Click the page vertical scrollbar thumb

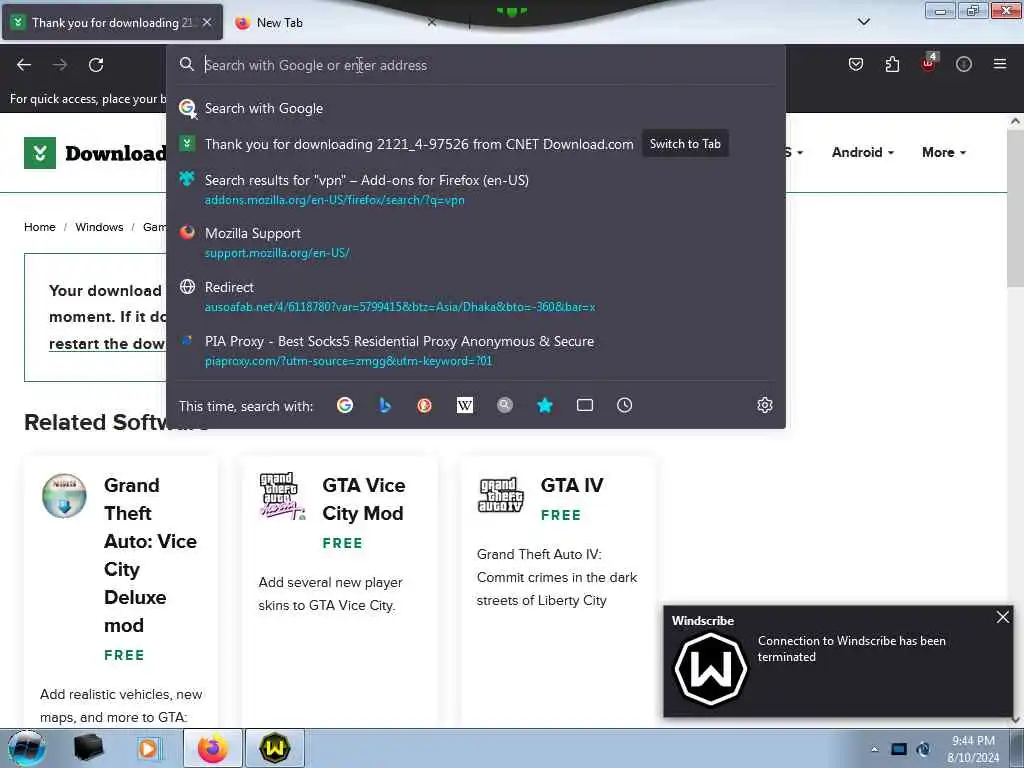tap(1015, 209)
